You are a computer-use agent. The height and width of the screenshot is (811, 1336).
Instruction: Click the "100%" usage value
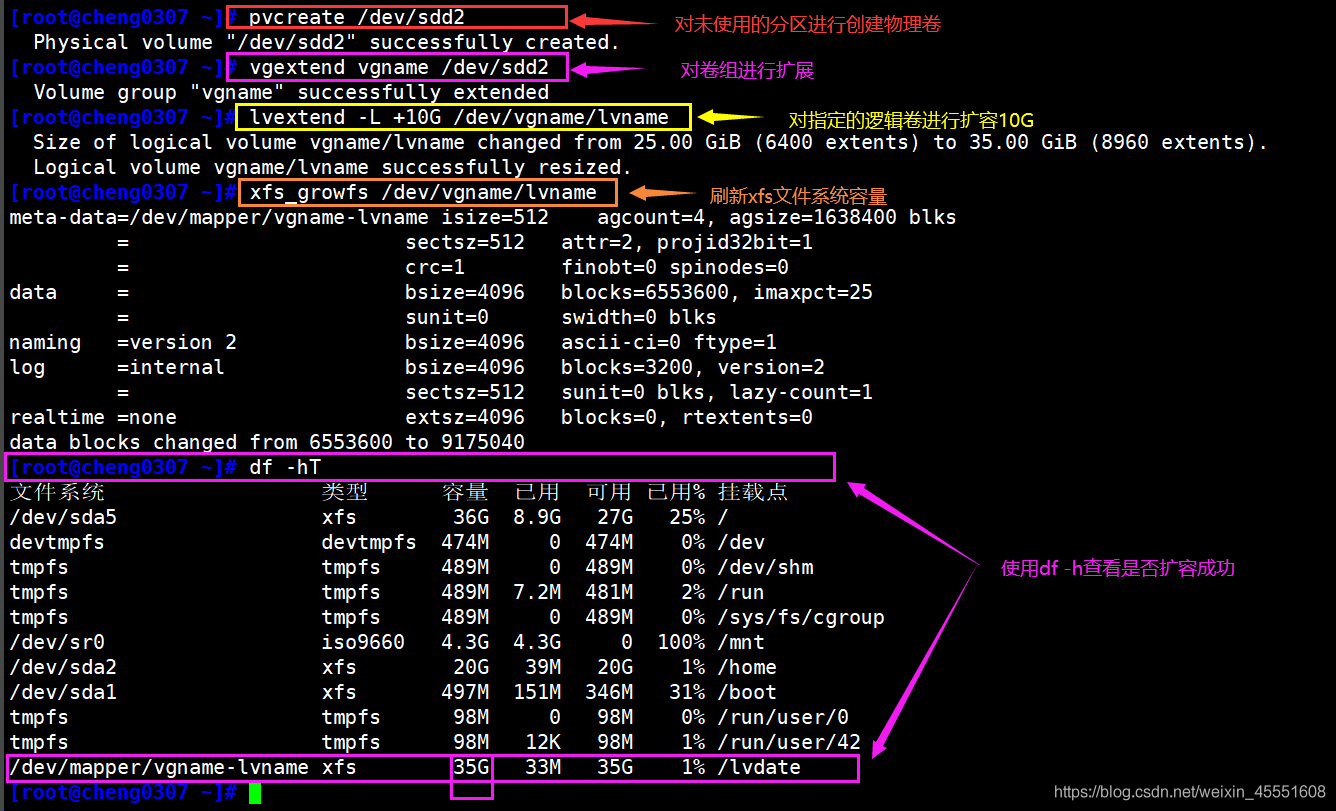pyautogui.click(x=681, y=642)
